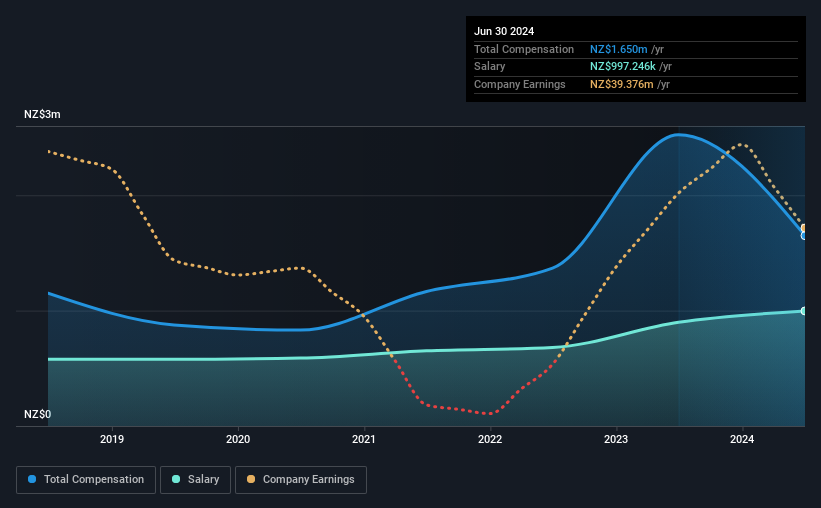Click the Total Compensation tooltip row label
Viewport: 821px width, 508px height.
pos(524,49)
